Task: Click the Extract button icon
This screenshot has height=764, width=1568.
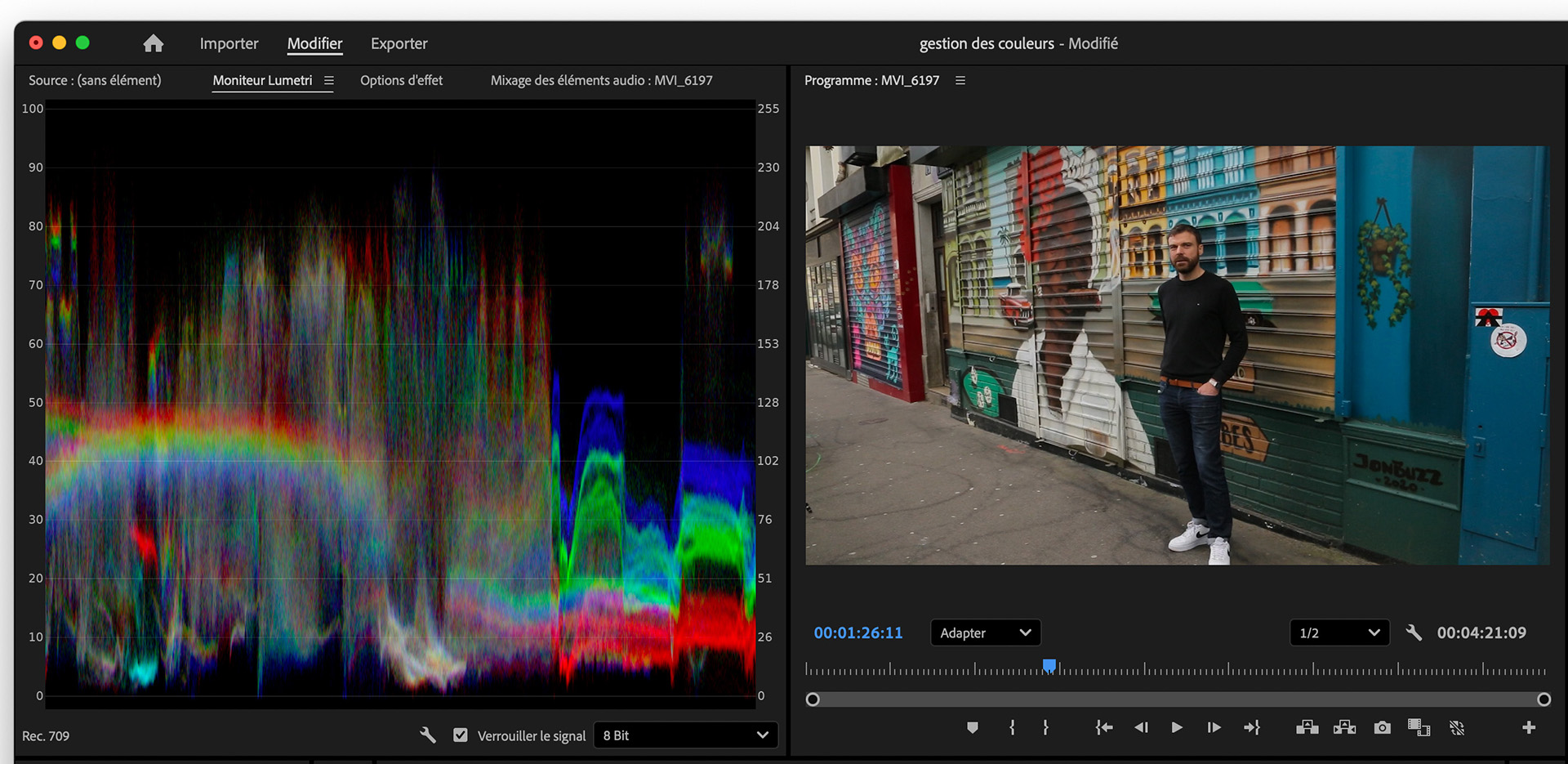Action: pos(1344,727)
